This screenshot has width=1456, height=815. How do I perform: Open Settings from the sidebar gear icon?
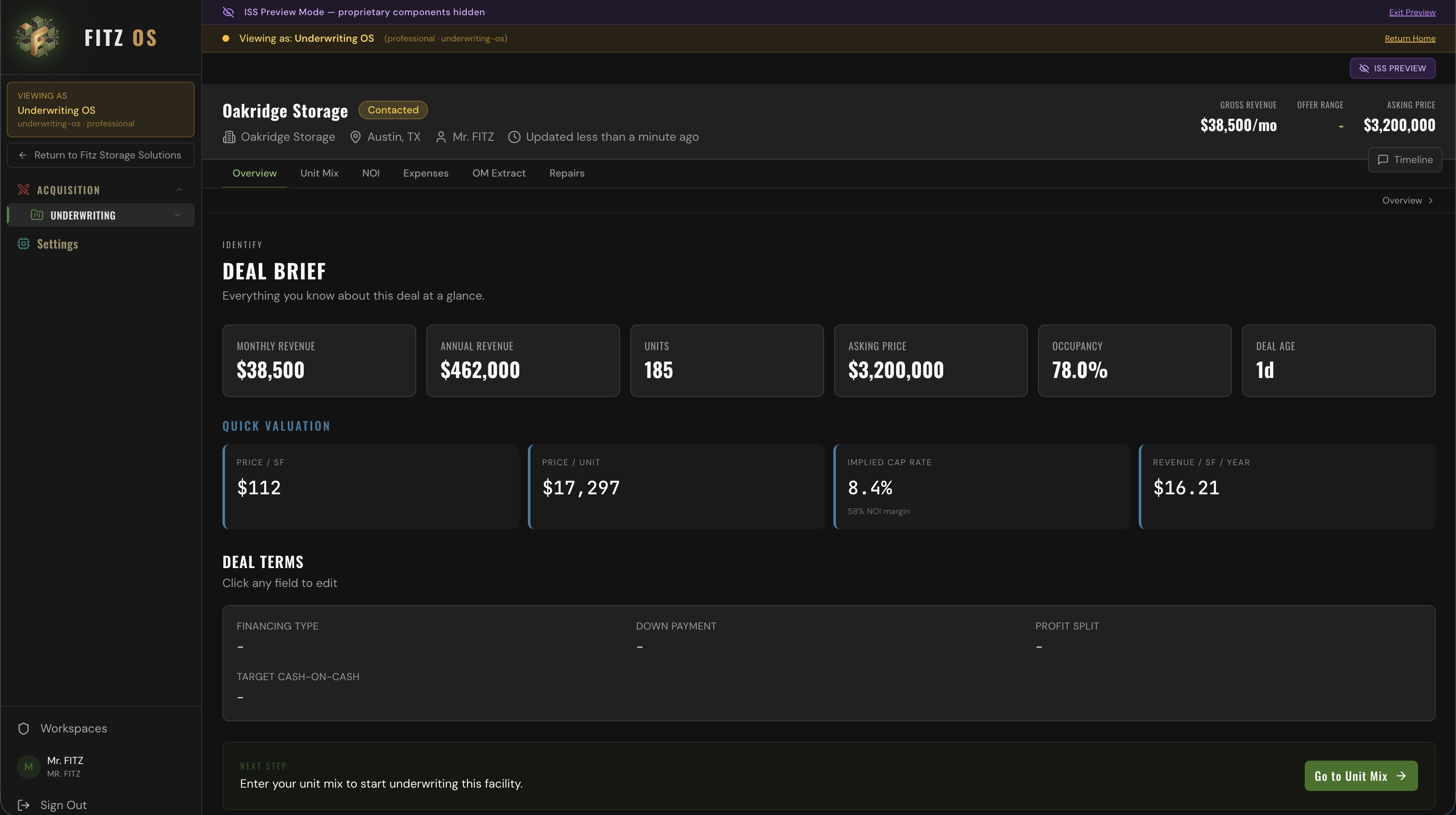(x=23, y=244)
